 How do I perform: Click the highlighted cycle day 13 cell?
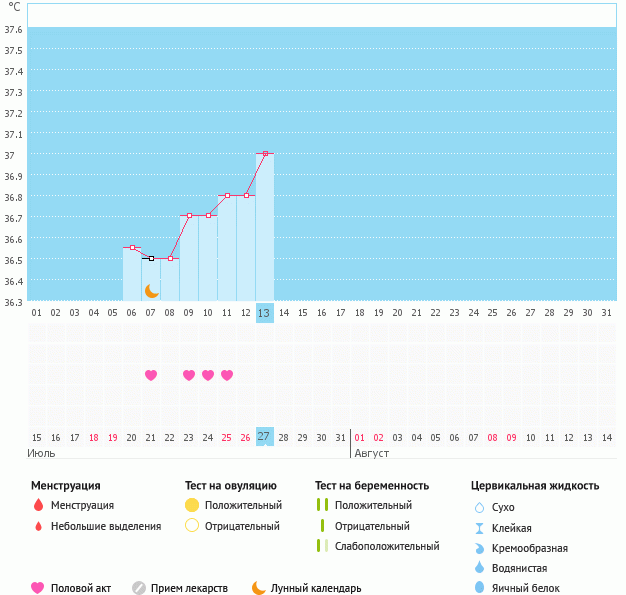[x=264, y=312]
